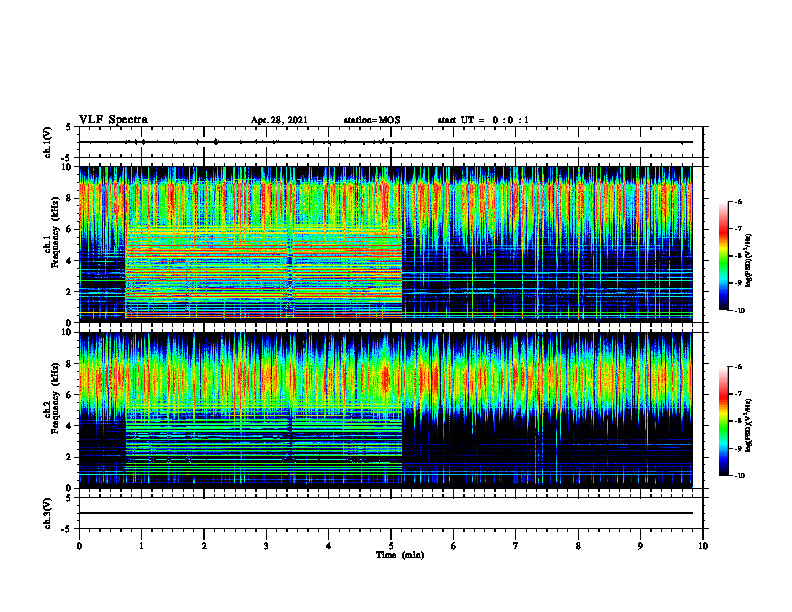Click the "3" tick on the time axis
This screenshot has height=612, width=792.
(266, 546)
